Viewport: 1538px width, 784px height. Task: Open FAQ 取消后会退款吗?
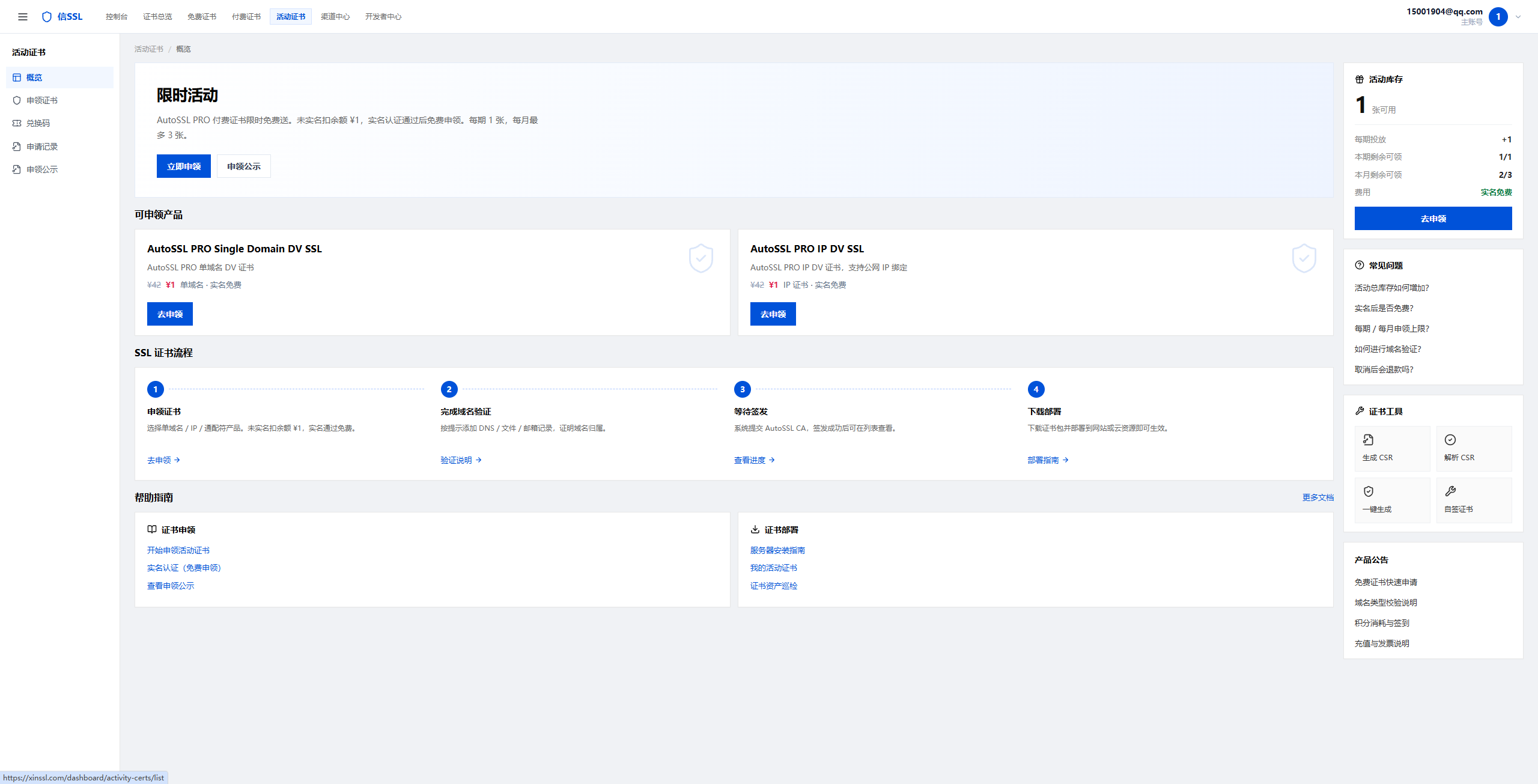click(x=1384, y=369)
